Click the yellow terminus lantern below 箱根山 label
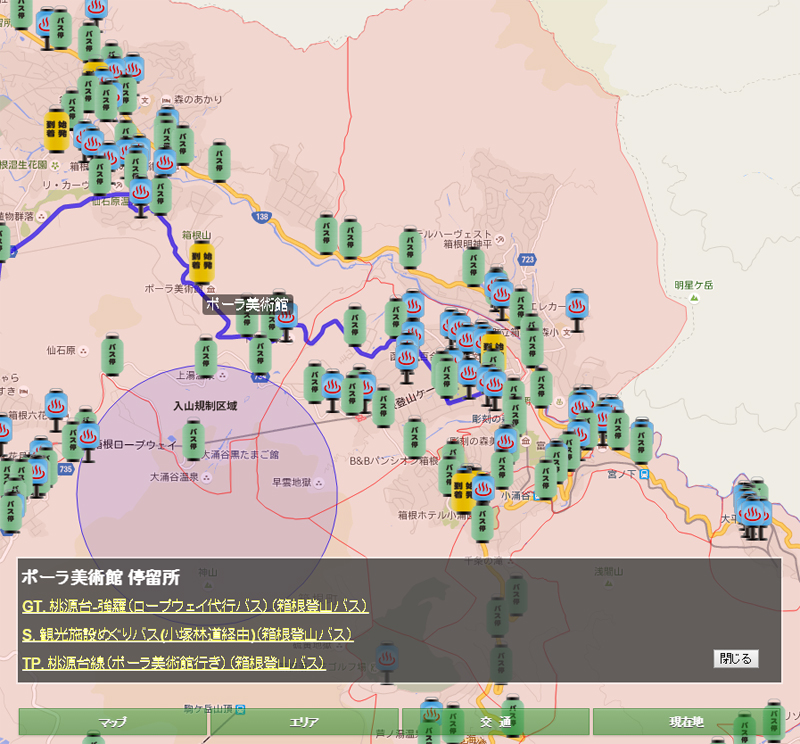This screenshot has height=744, width=800. point(202,263)
